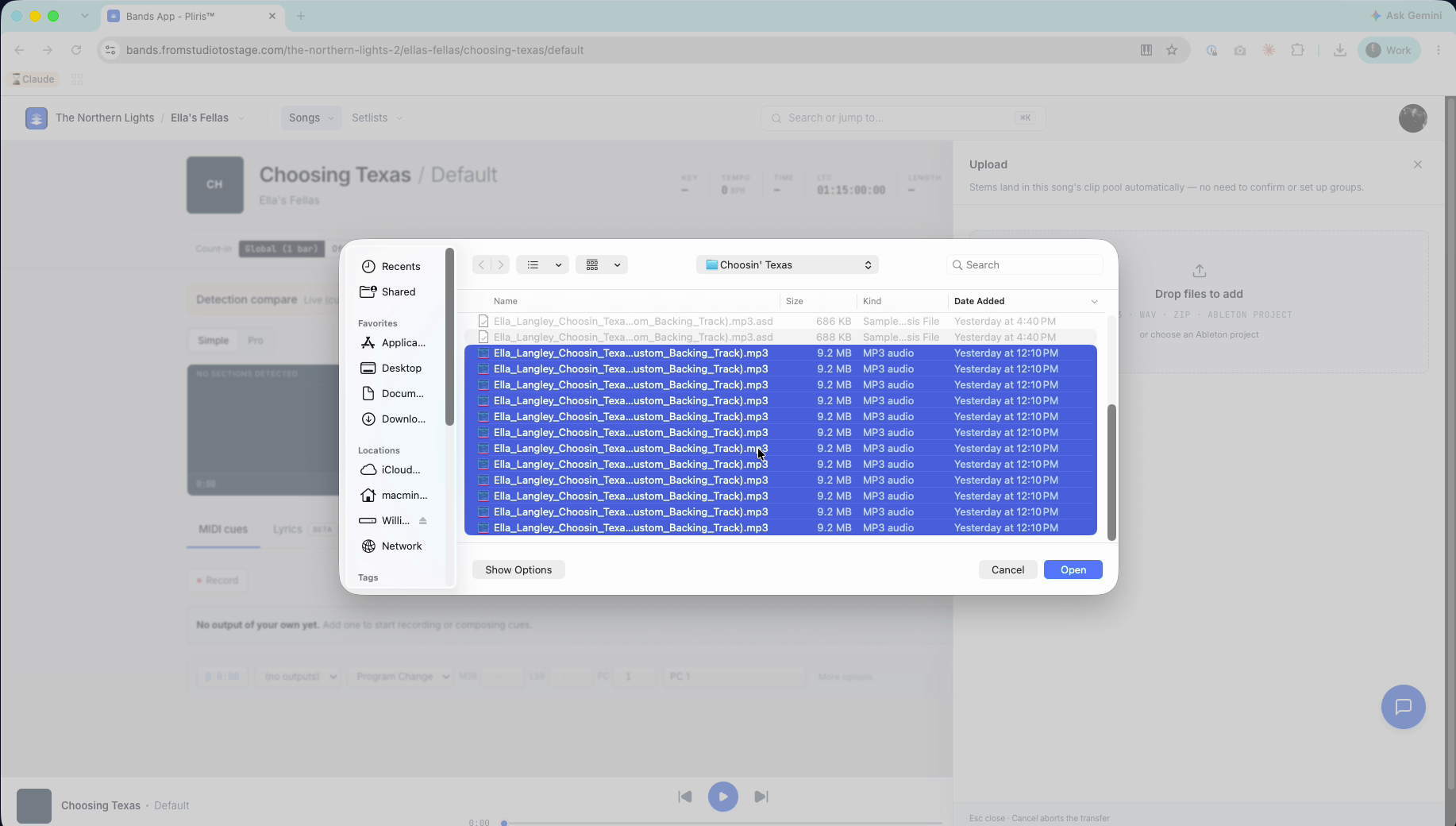Switch to Simple detection mode
1456x826 pixels.
tap(213, 340)
